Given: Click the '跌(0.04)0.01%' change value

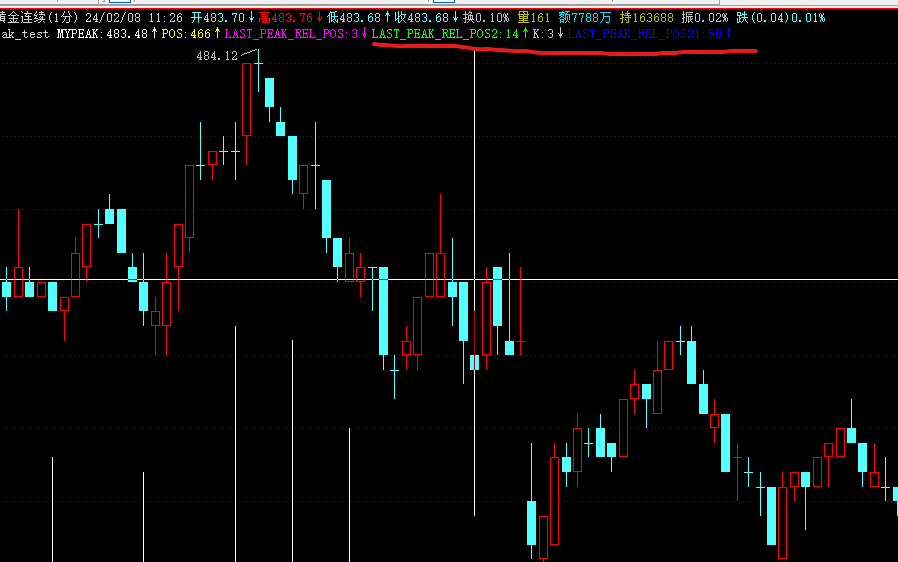Looking at the screenshot, I should pyautogui.click(x=781, y=18).
